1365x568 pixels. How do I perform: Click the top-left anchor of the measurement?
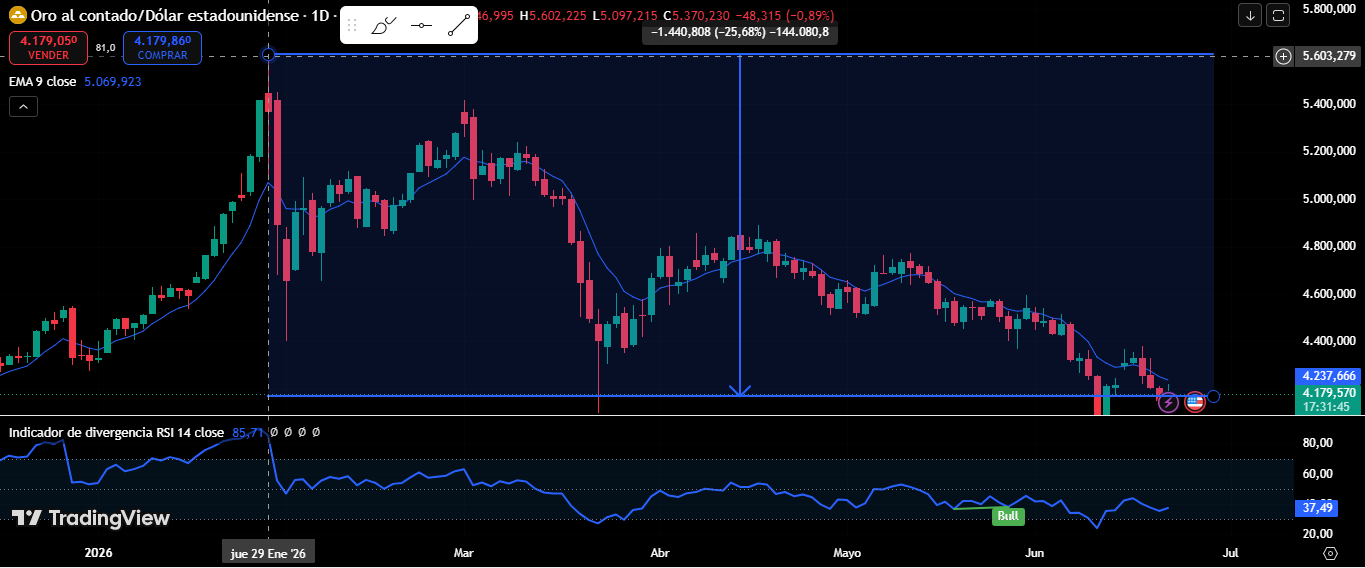pos(268,54)
